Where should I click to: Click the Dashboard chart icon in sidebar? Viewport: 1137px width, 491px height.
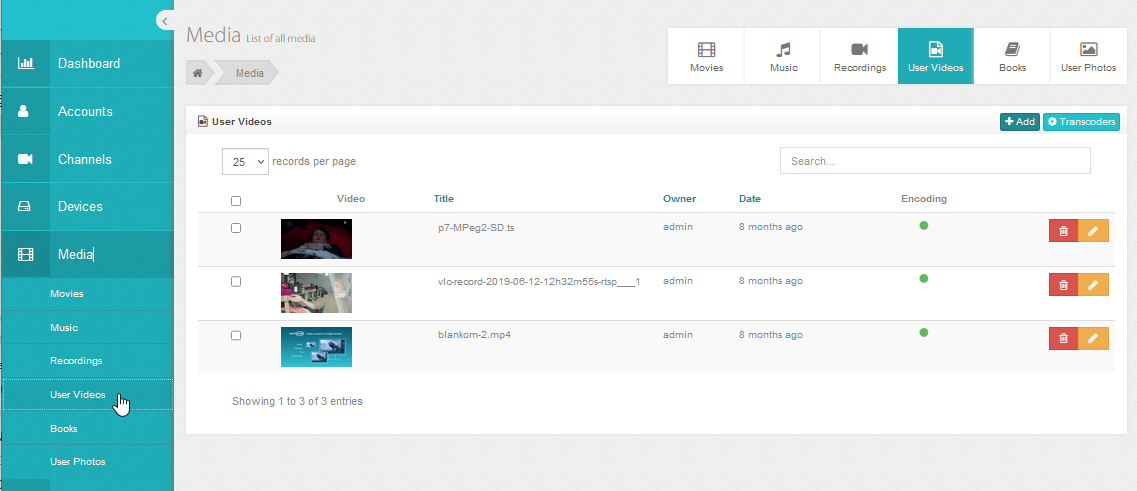click(26, 64)
